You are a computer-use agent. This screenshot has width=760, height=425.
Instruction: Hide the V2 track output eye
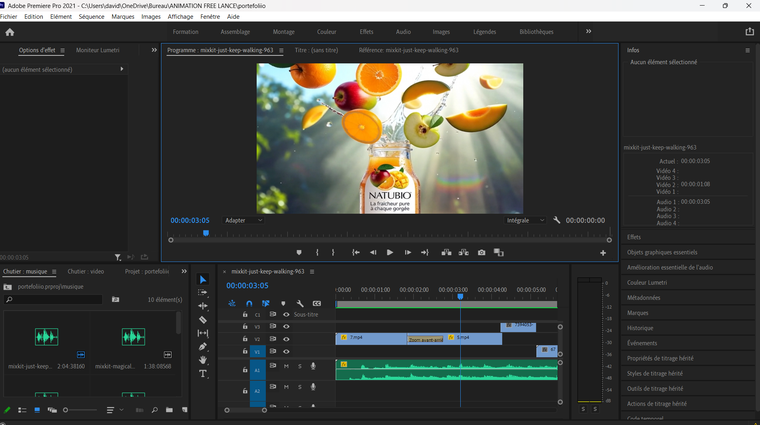(x=286, y=339)
